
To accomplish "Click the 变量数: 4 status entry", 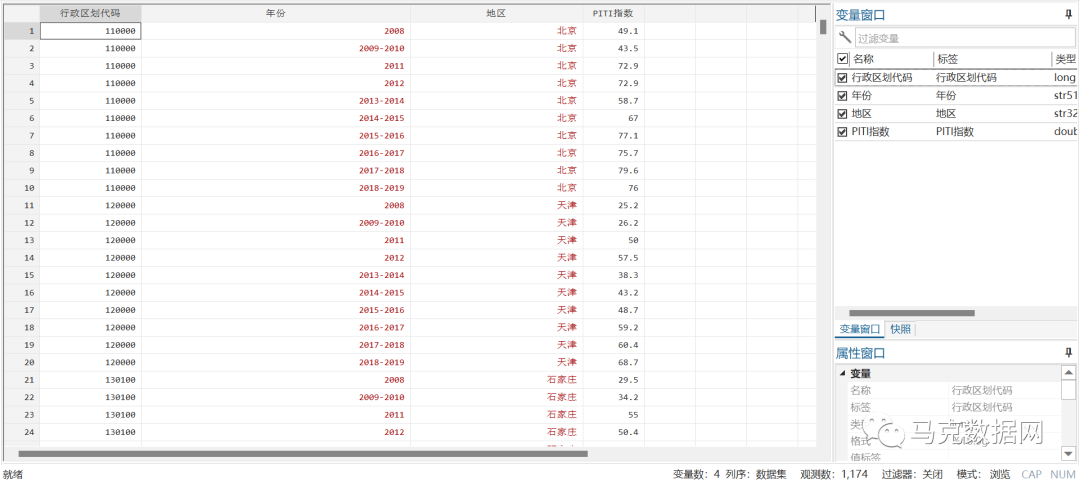I will pyautogui.click(x=696, y=474).
